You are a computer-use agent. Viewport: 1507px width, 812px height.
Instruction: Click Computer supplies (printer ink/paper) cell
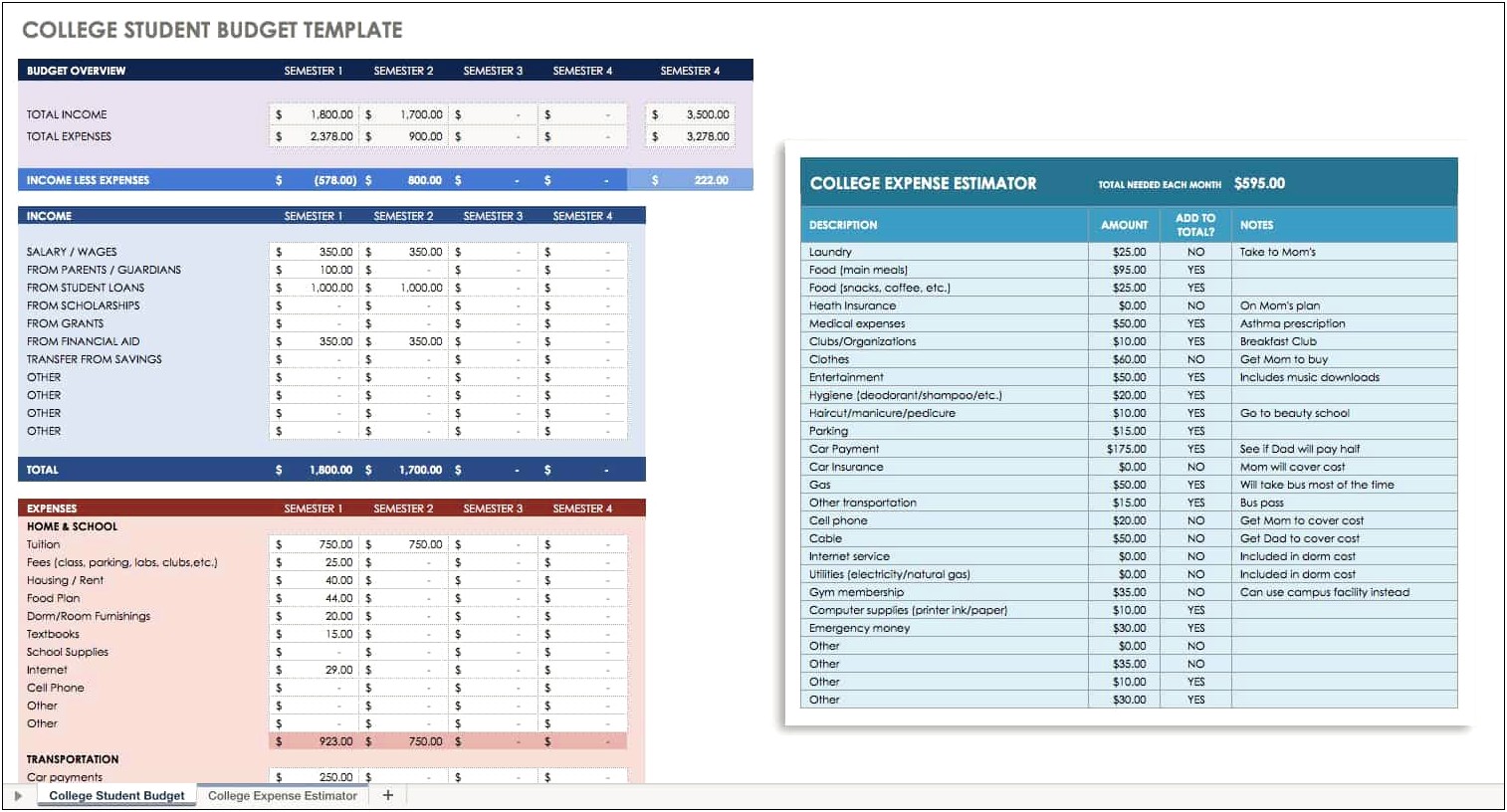coord(944,610)
